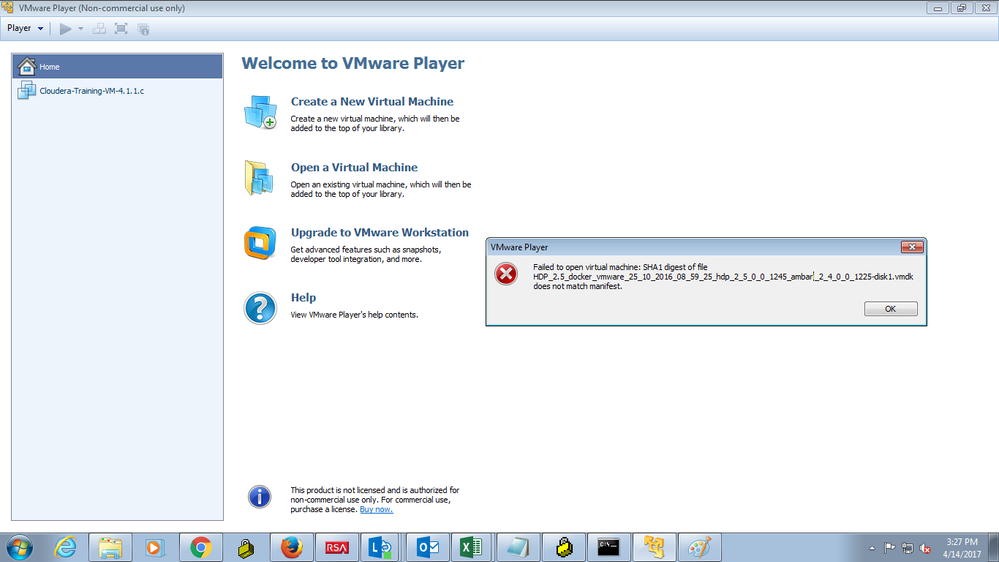Click the blue information icon

[x=259, y=496]
